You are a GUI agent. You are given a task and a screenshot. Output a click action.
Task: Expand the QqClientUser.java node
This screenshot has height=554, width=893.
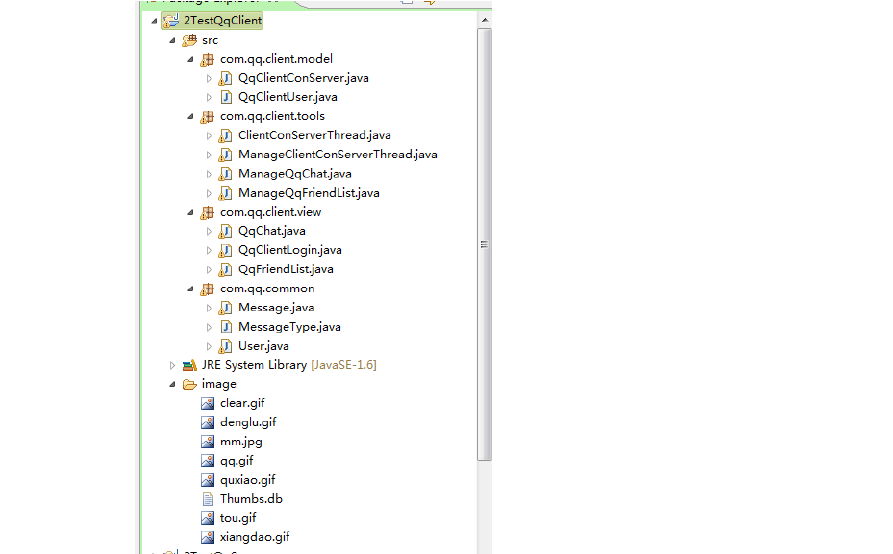click(209, 97)
